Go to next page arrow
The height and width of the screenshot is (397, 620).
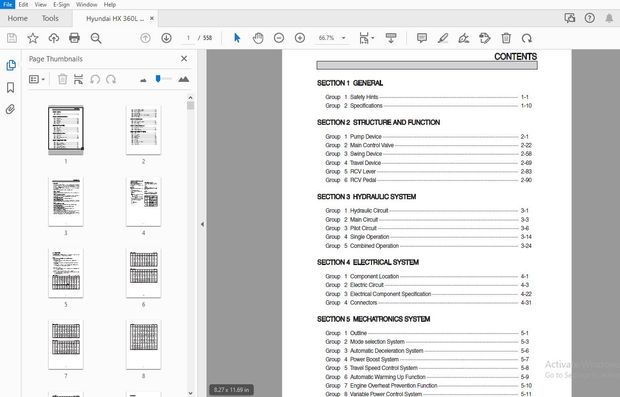(166, 38)
